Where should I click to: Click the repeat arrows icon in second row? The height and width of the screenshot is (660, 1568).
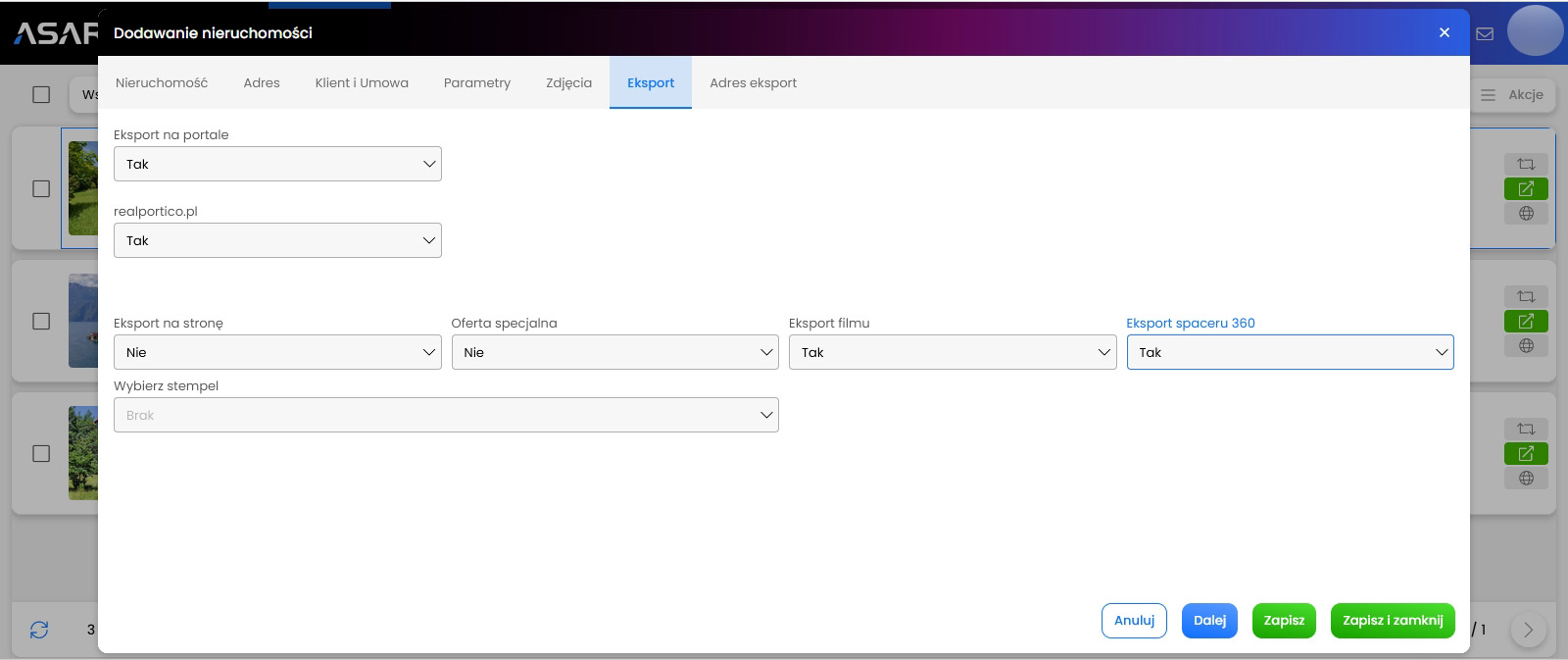(x=1526, y=296)
